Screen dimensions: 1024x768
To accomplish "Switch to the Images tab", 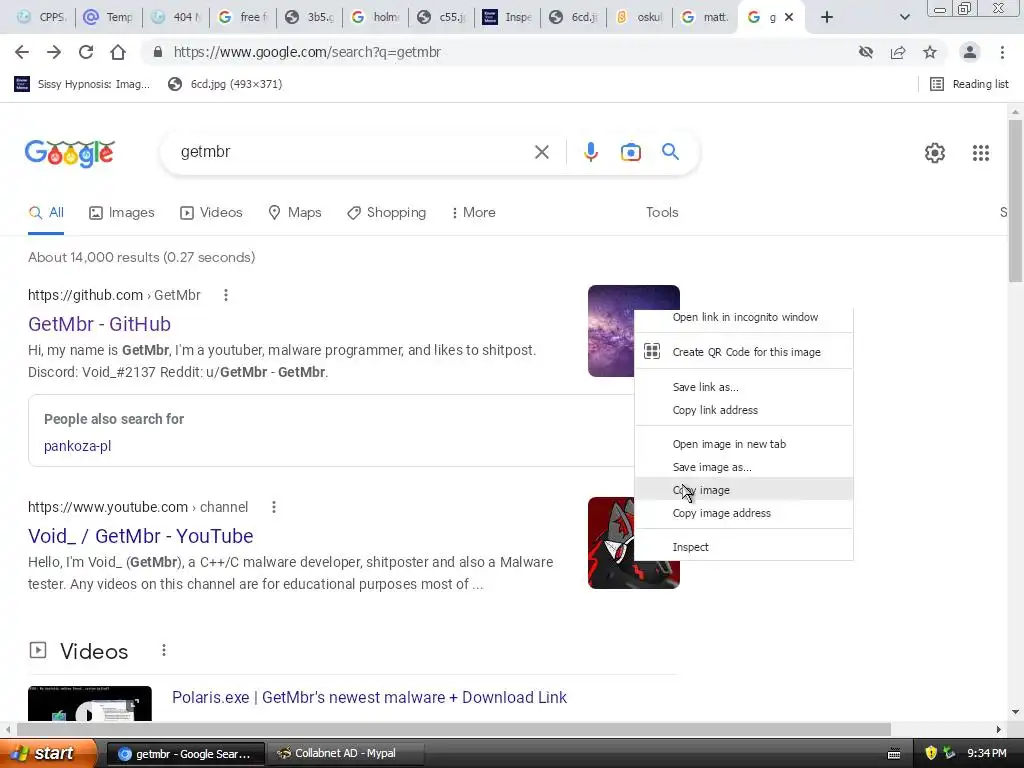I will [122, 212].
